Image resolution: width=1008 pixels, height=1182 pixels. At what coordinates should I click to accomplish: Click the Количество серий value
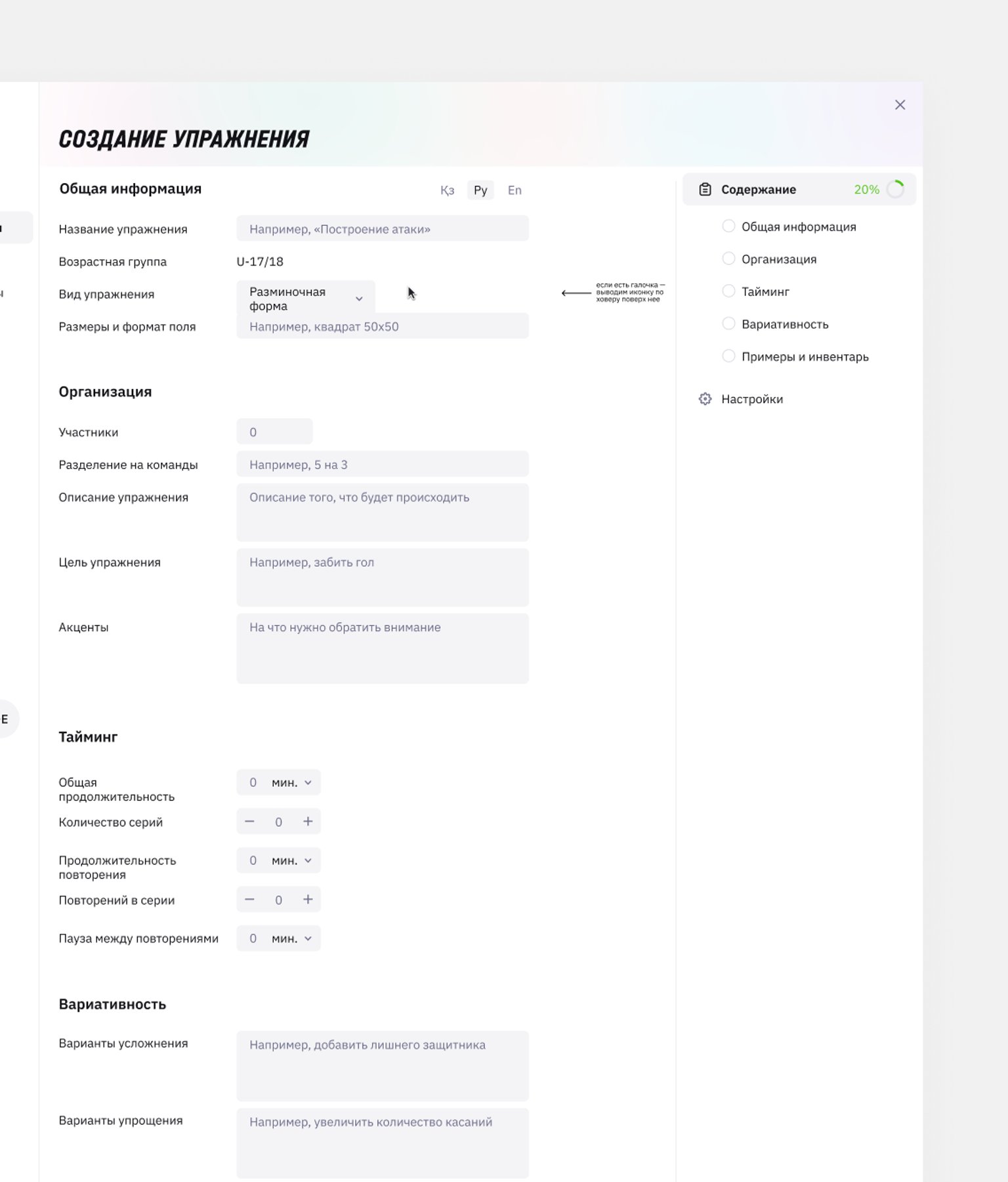pos(278,822)
